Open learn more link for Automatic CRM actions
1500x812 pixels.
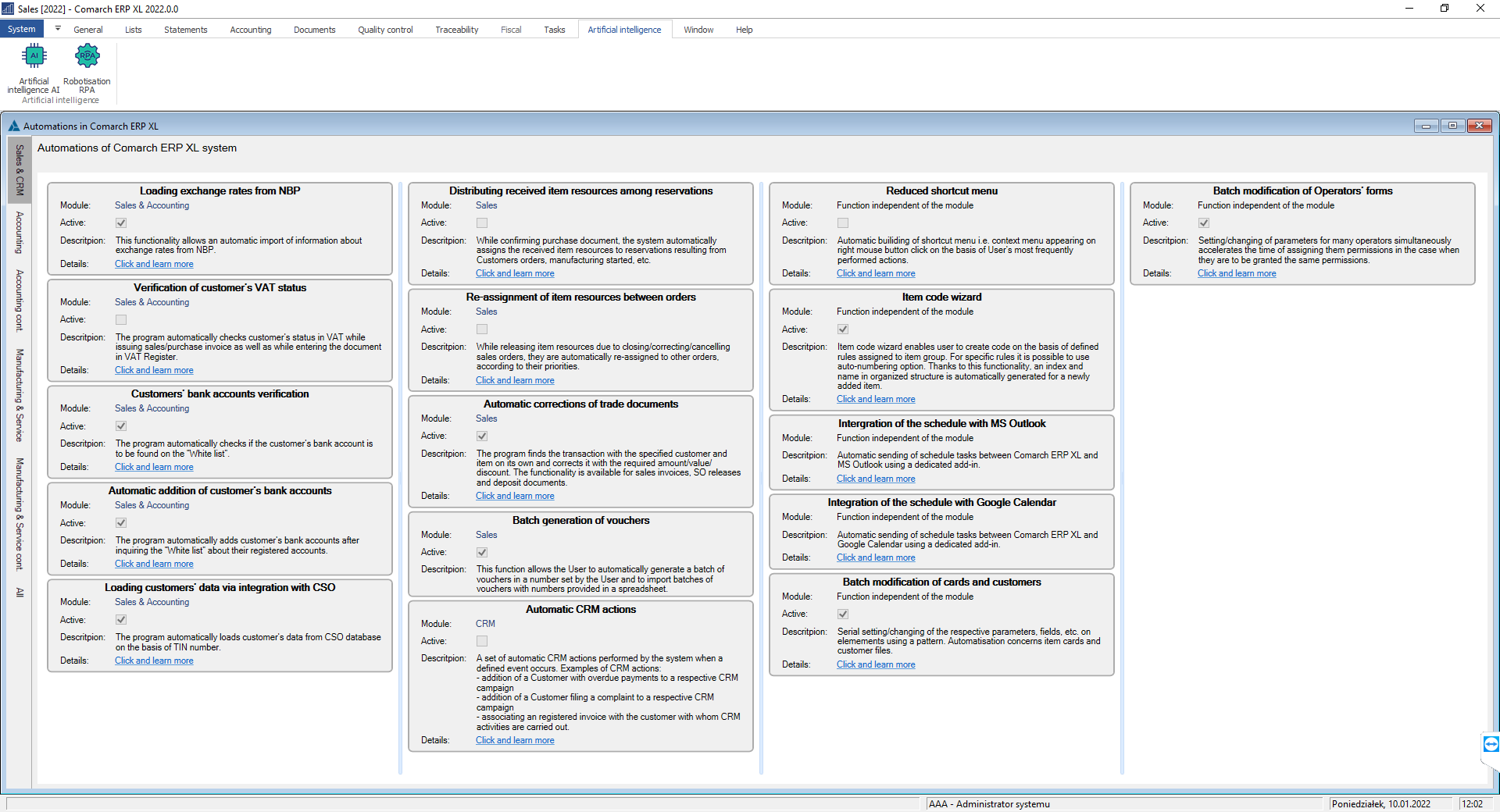tap(515, 740)
